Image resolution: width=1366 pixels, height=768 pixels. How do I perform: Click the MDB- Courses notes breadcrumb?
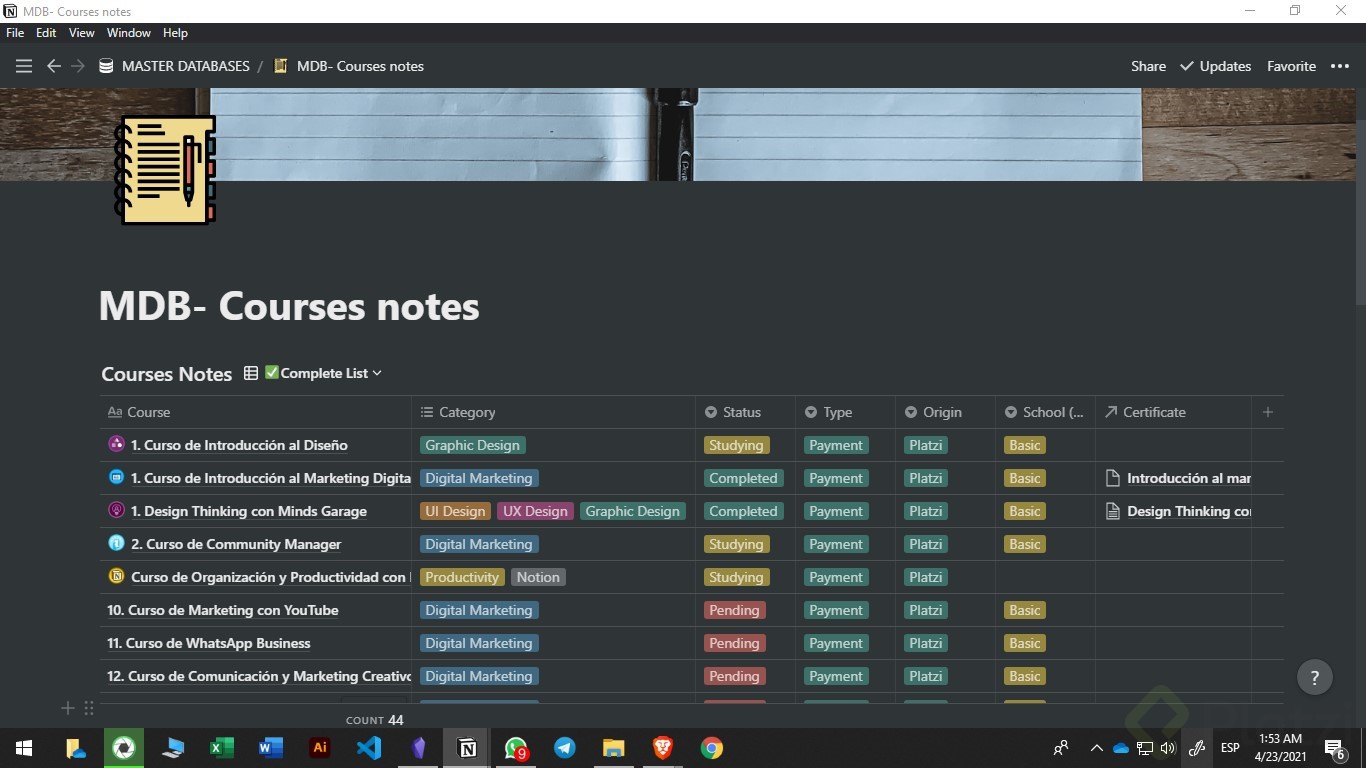(x=349, y=66)
